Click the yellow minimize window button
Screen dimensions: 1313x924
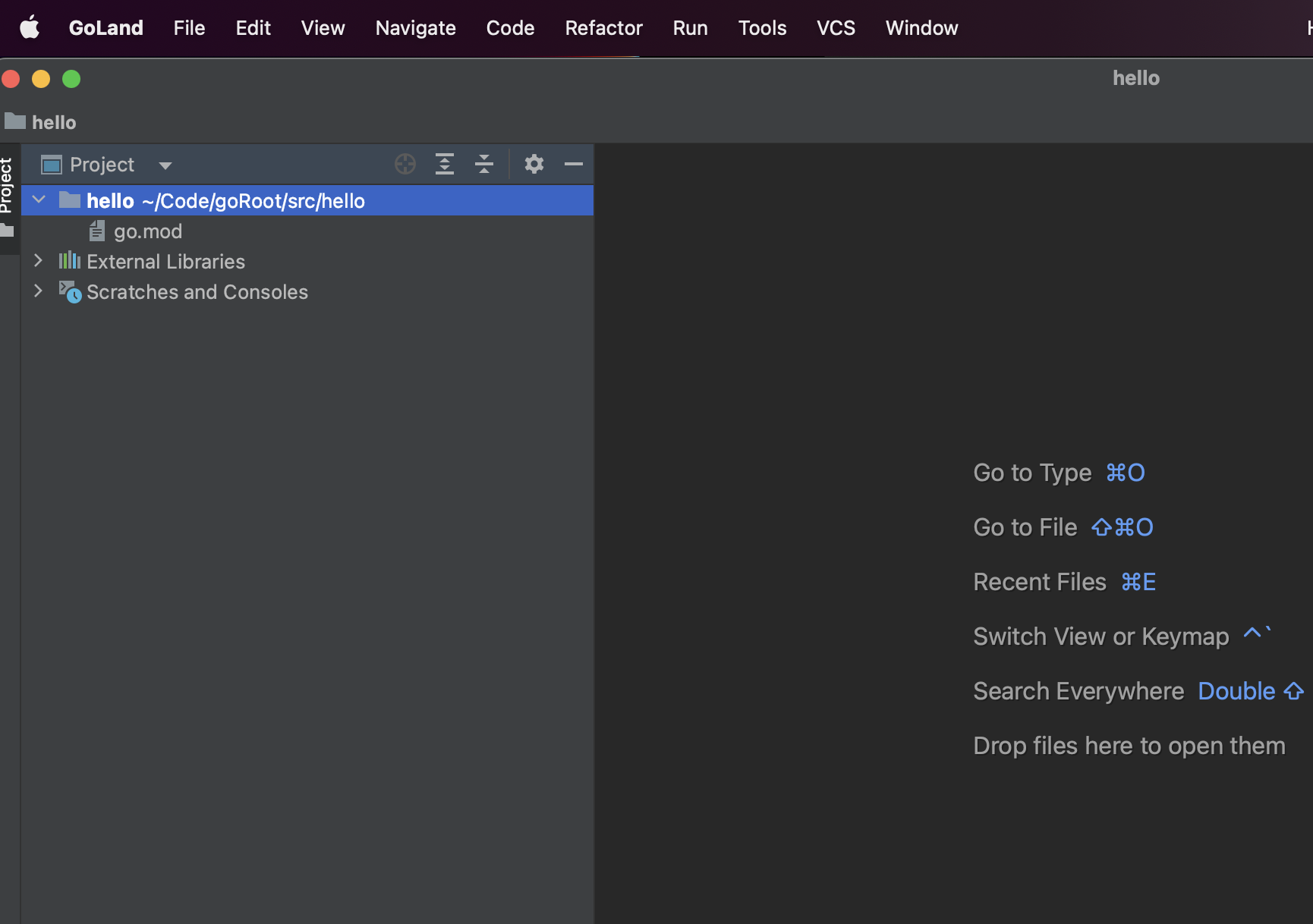click(41, 79)
